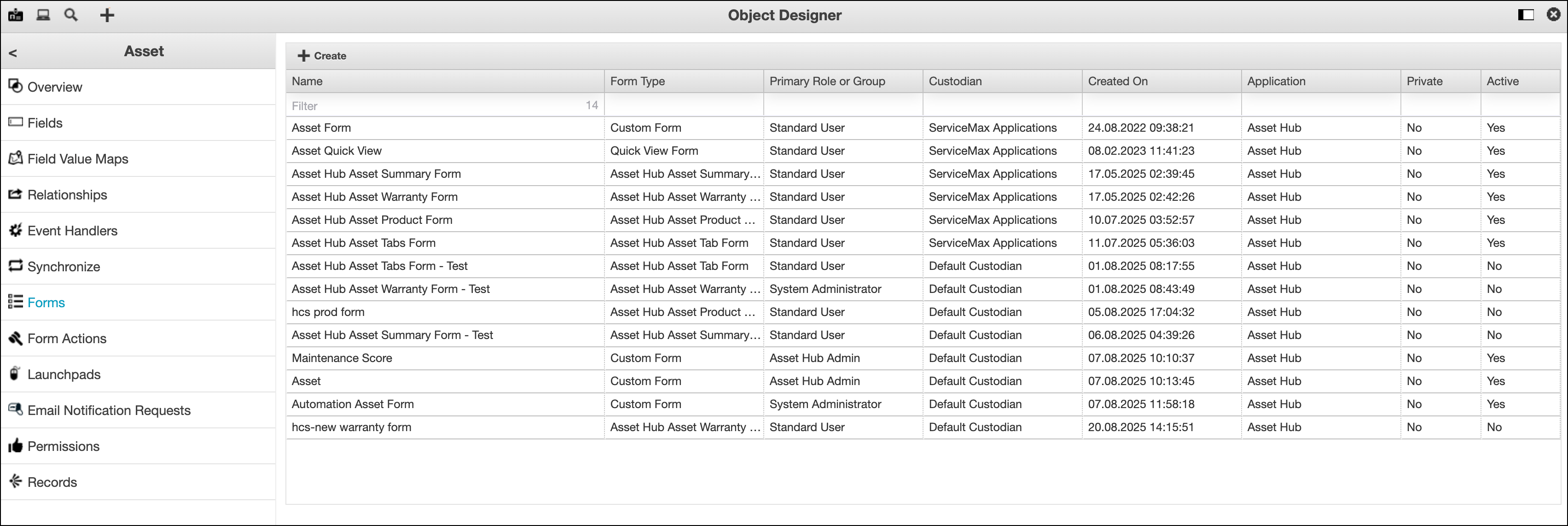Open the Synchronize section
1568x526 pixels.
138,267
